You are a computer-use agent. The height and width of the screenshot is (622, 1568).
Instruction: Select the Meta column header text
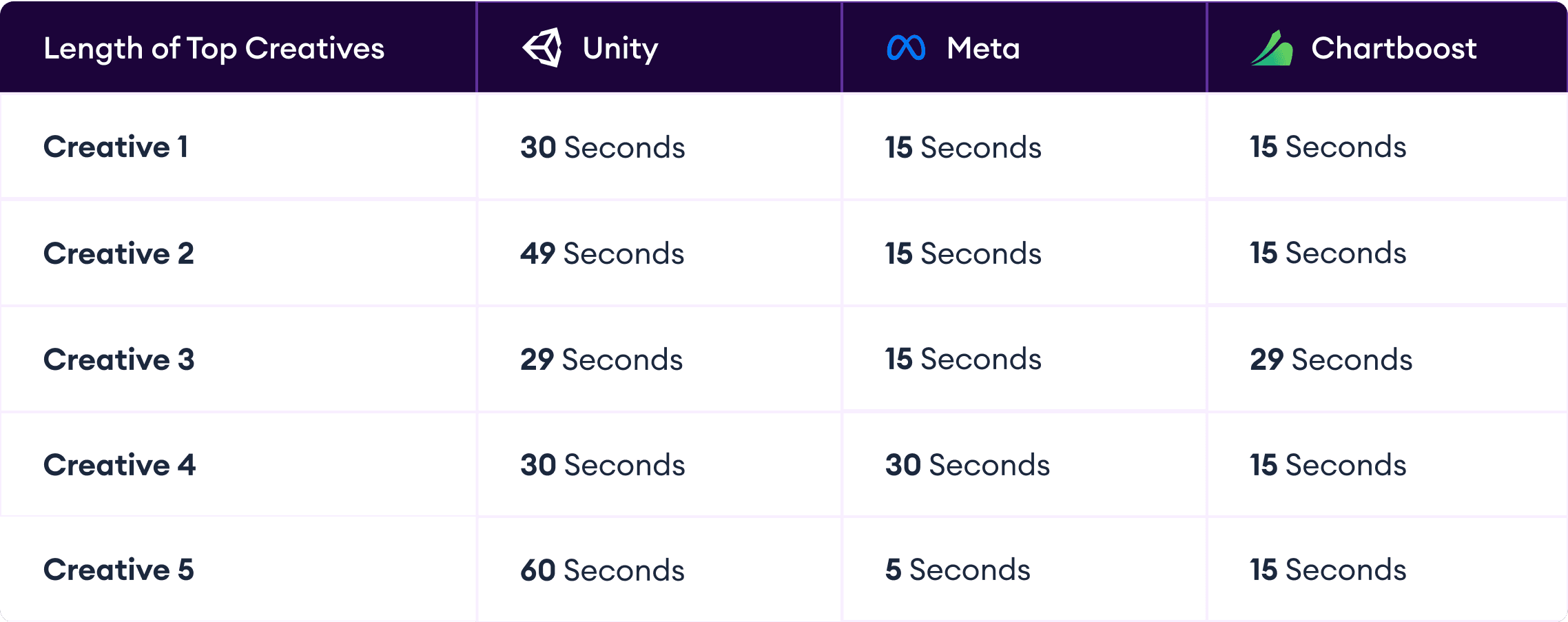point(983,48)
